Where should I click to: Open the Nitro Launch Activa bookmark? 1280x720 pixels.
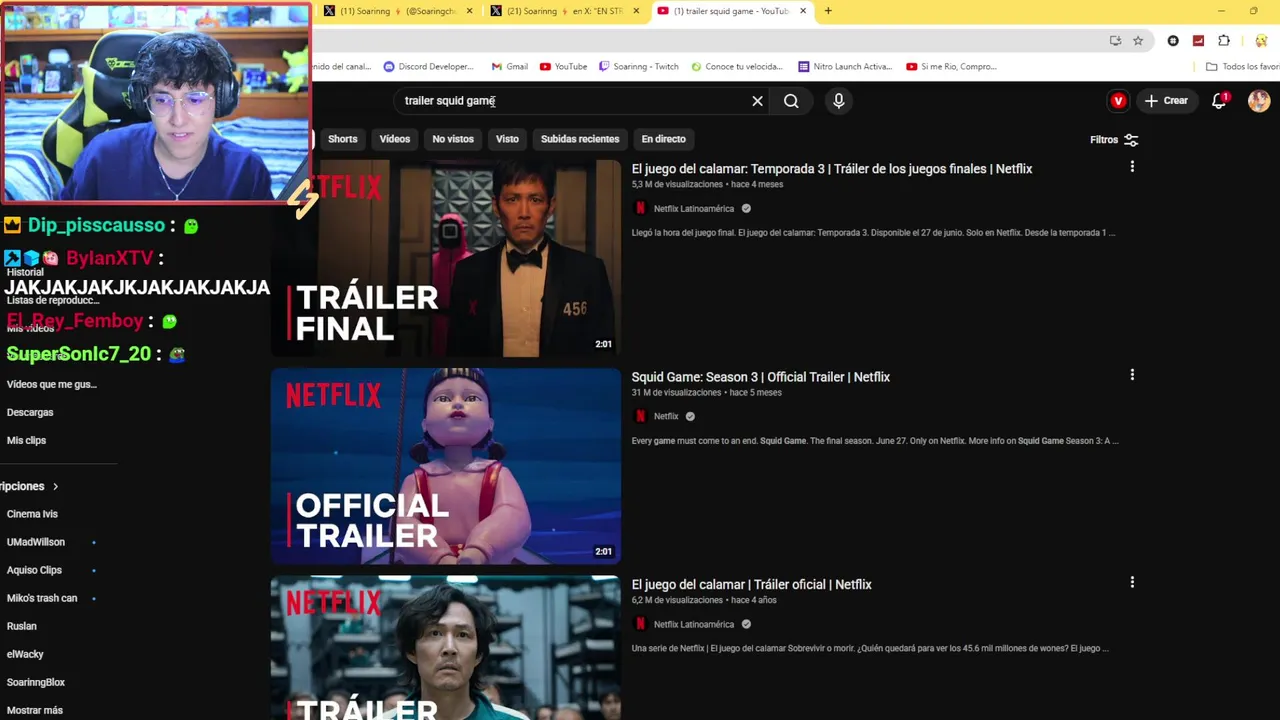[845, 67]
